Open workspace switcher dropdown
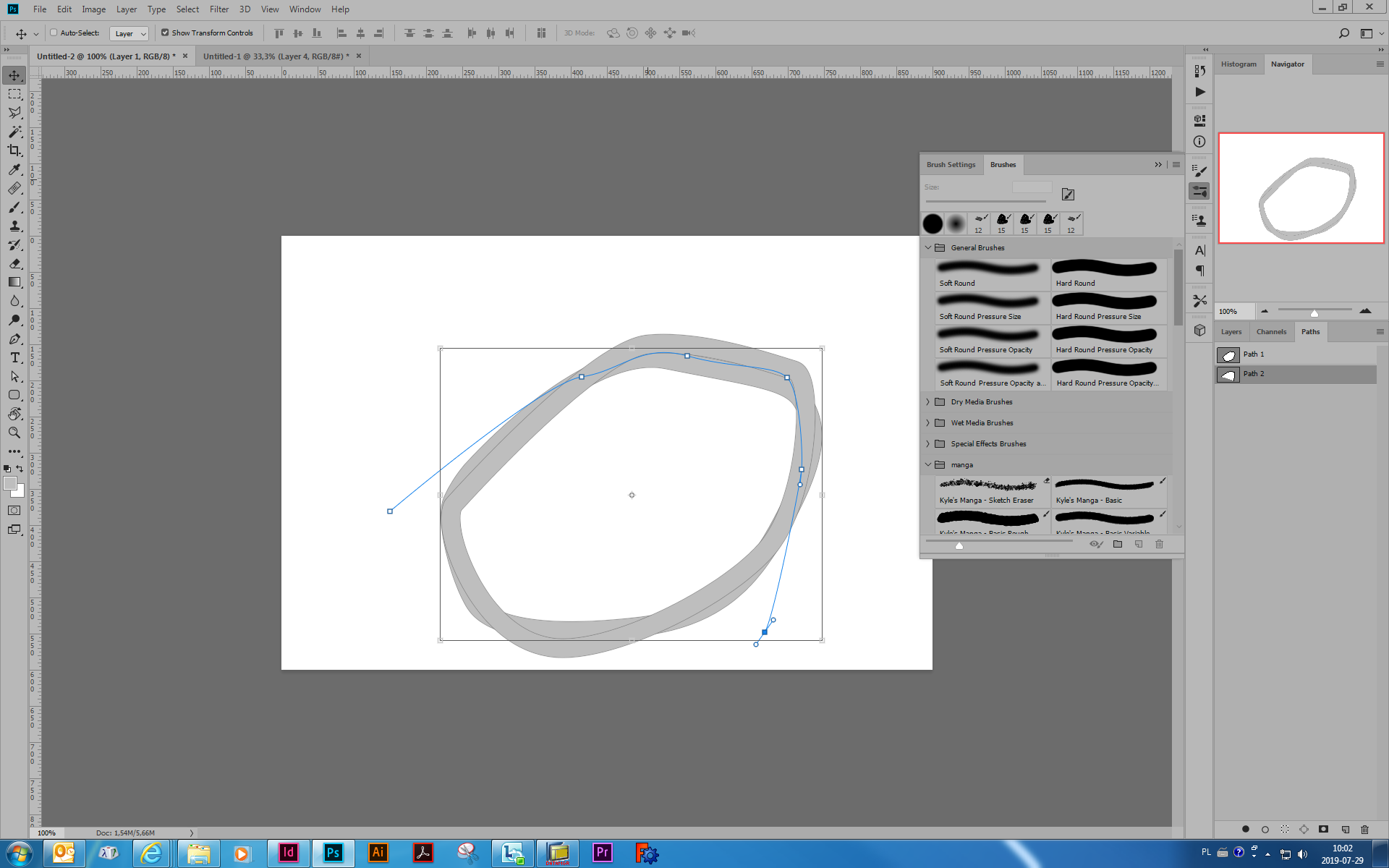The width and height of the screenshot is (1389, 868). [1370, 33]
